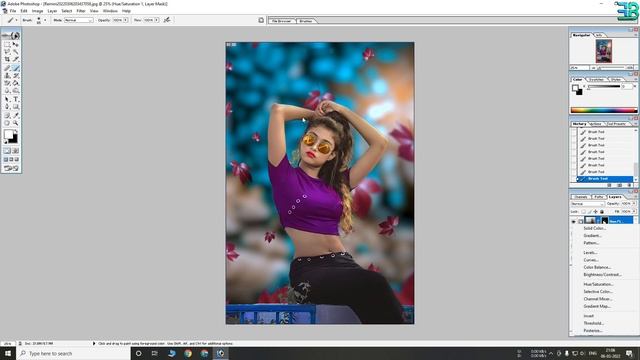Switch to Standard editing mode

tap(7, 151)
